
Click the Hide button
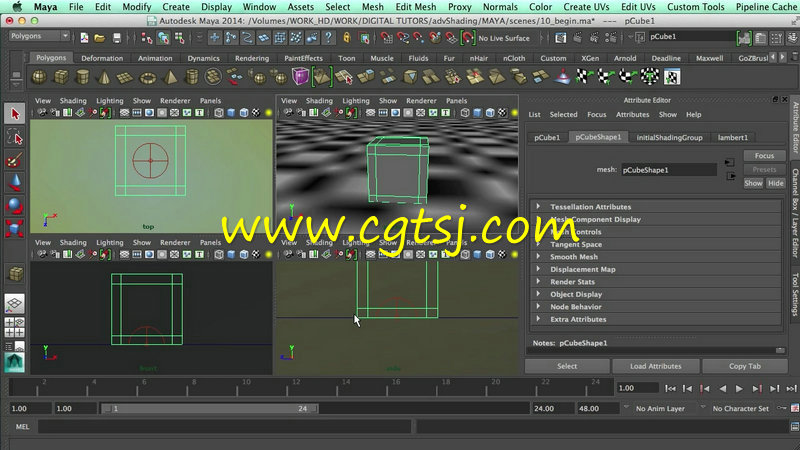pos(776,183)
